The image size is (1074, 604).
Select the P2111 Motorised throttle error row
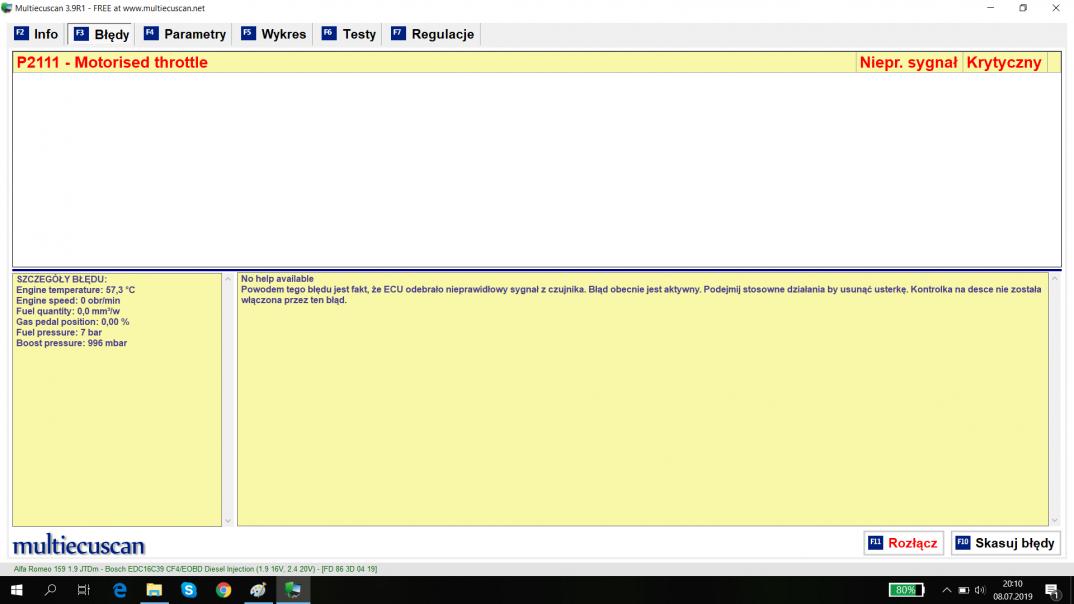coord(537,62)
